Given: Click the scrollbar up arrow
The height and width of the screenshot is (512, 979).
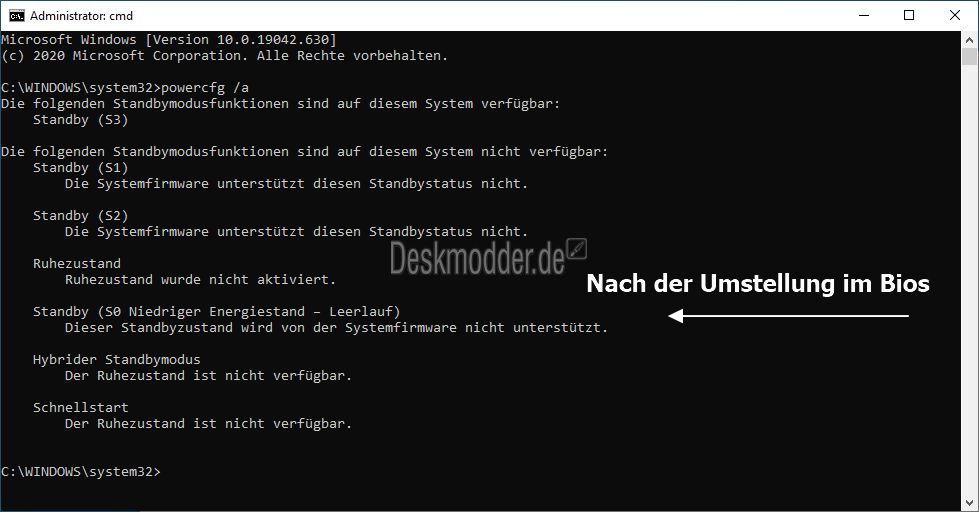Looking at the screenshot, I should (969, 39).
